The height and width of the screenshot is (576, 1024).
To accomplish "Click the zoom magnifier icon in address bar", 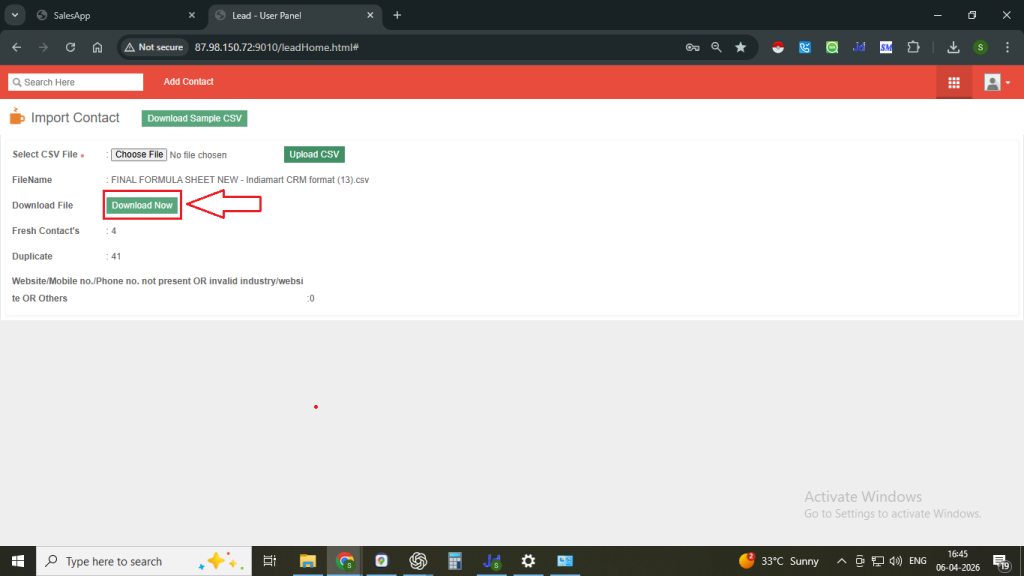I will [716, 47].
